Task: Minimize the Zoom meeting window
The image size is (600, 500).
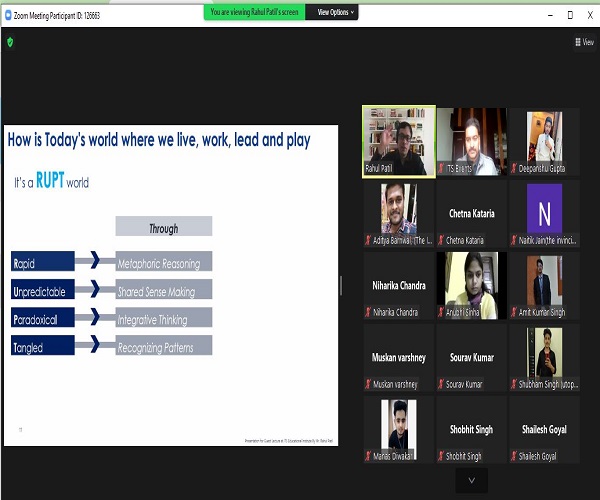Action: click(550, 15)
